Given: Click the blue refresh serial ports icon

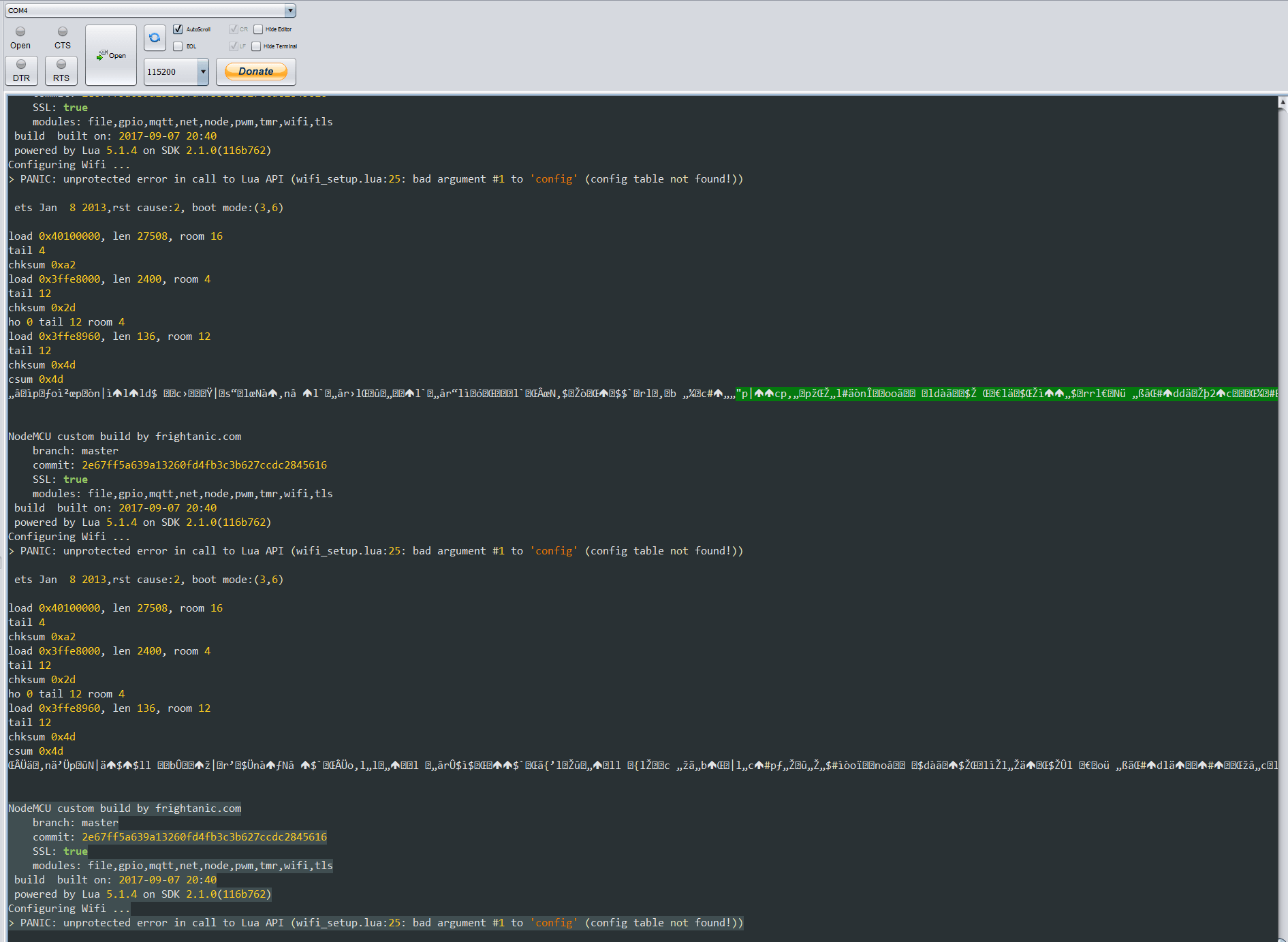Looking at the screenshot, I should point(155,38).
